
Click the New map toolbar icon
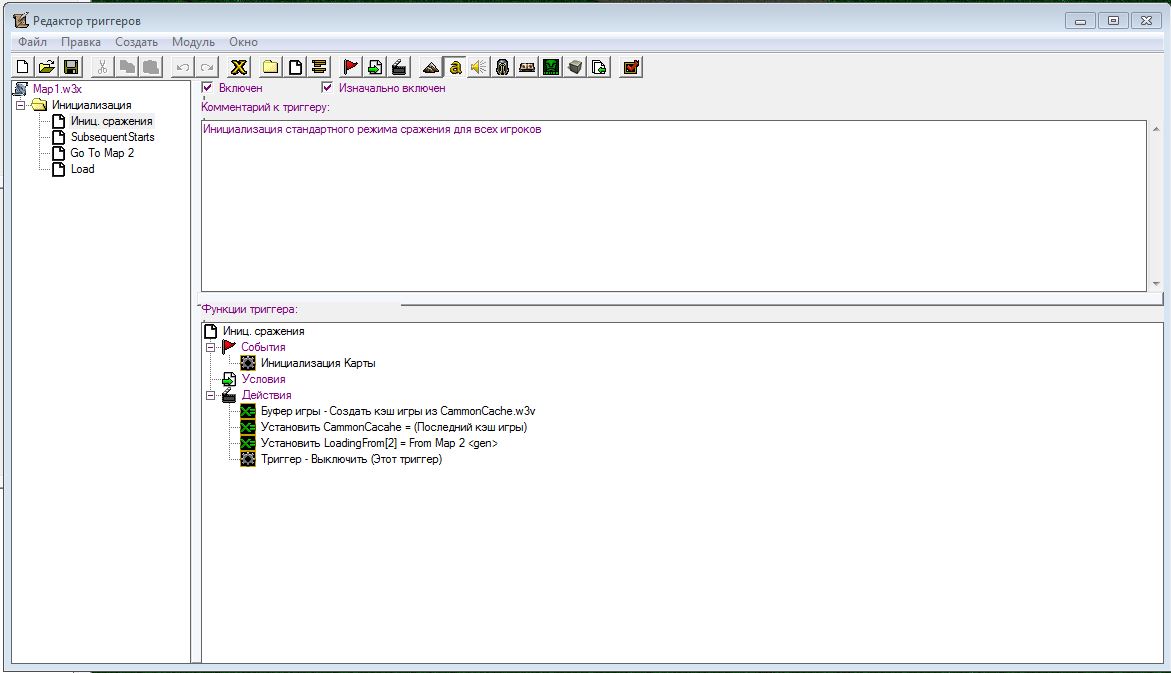pyautogui.click(x=22, y=67)
